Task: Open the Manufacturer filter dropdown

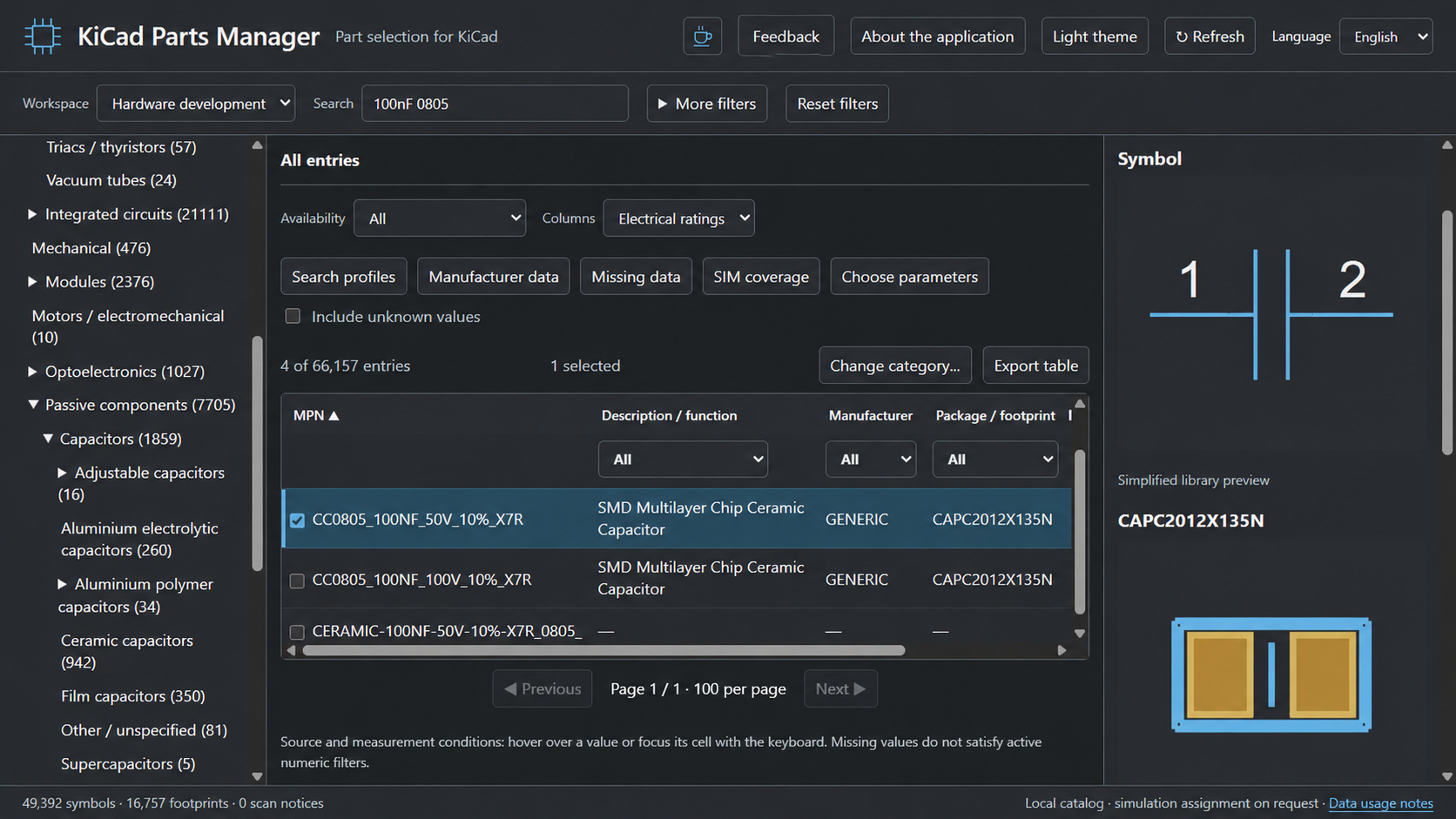Action: [871, 460]
